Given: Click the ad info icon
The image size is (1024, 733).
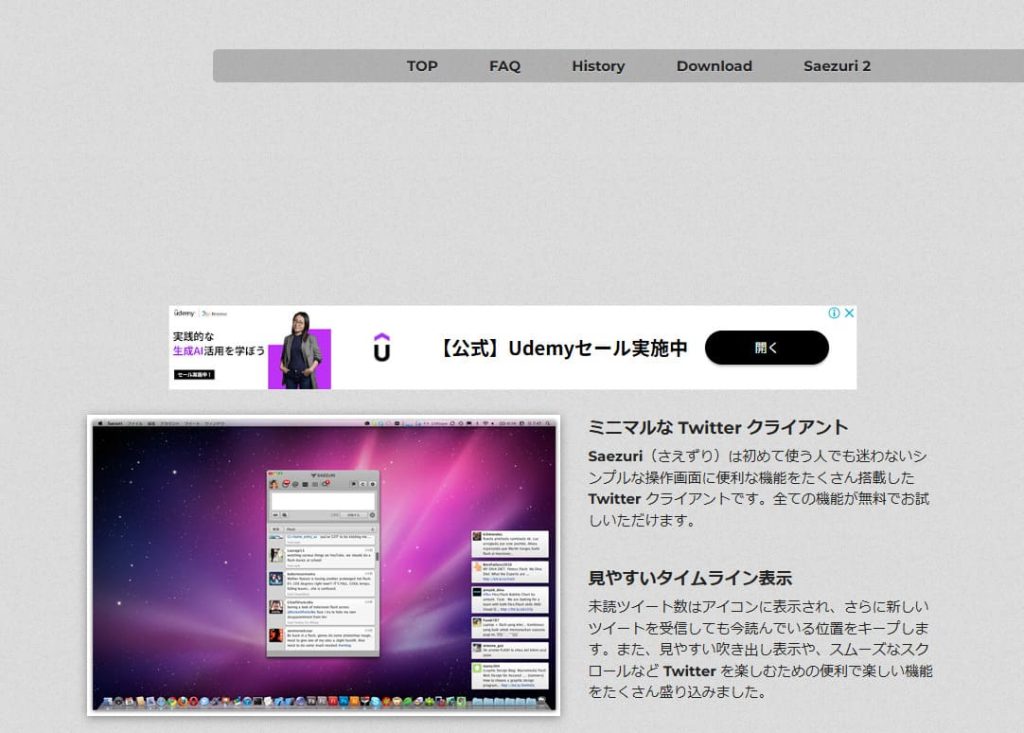Looking at the screenshot, I should click(x=834, y=313).
